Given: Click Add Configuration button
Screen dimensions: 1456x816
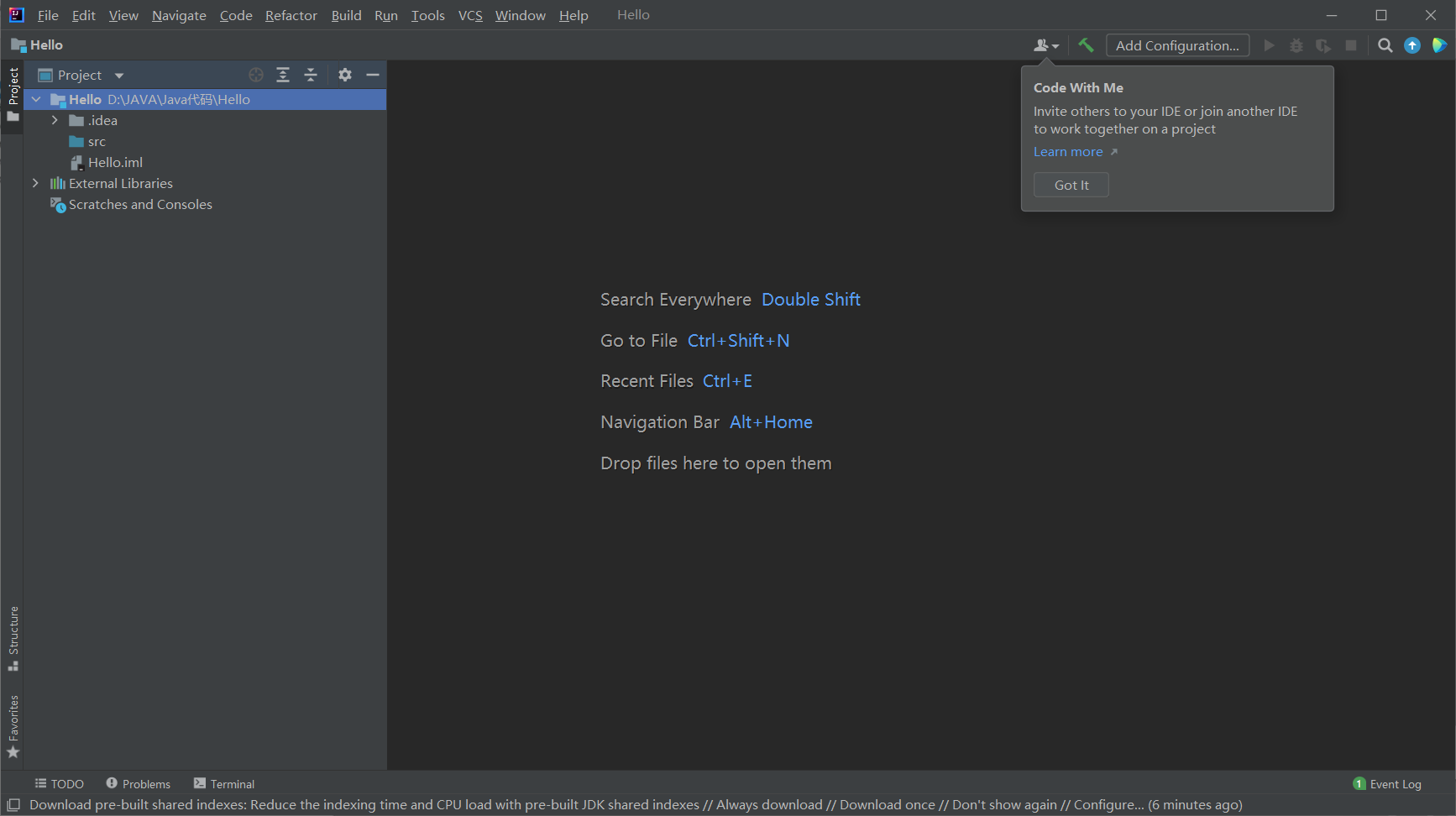Looking at the screenshot, I should [1177, 45].
